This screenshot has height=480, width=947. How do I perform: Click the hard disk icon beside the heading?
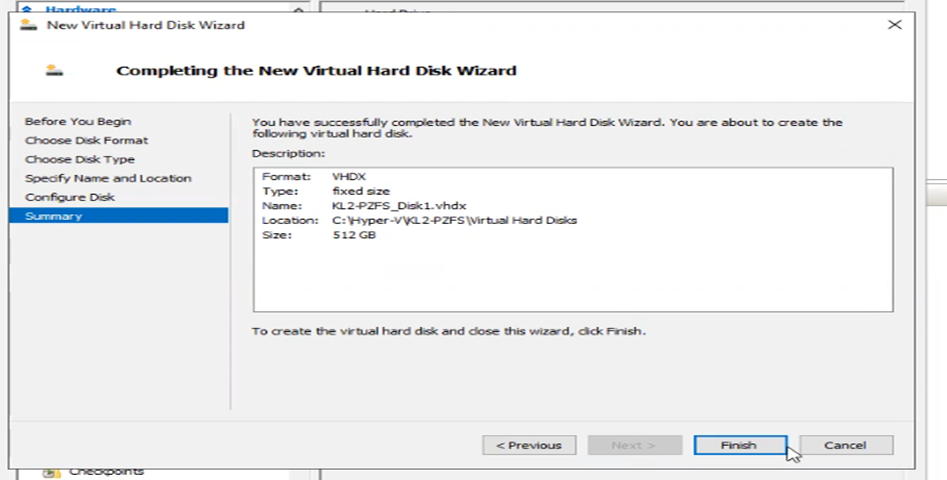point(54,70)
